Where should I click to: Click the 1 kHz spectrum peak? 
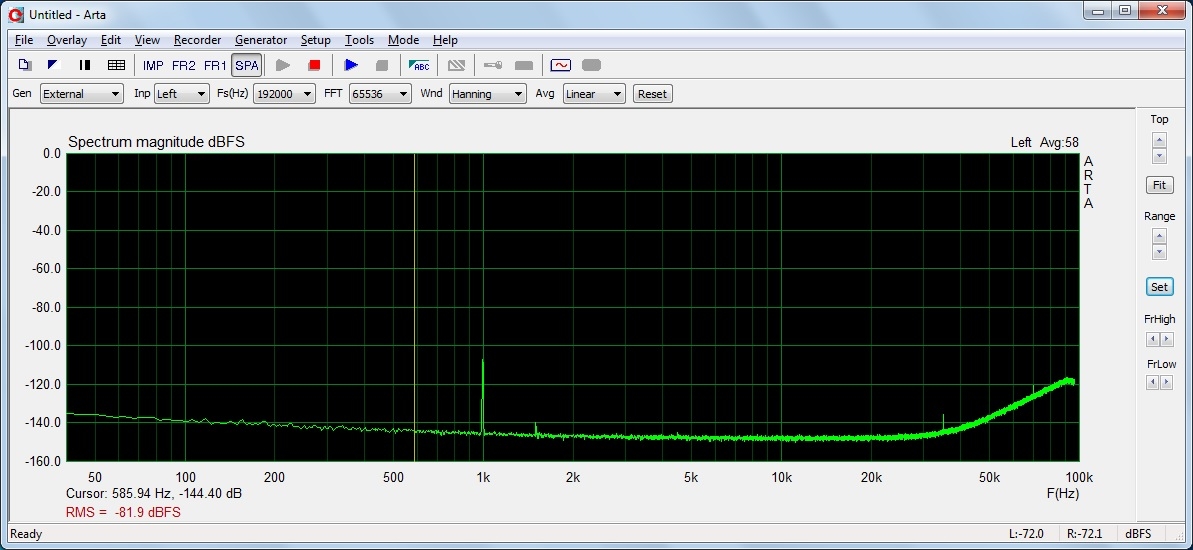pyautogui.click(x=482, y=396)
